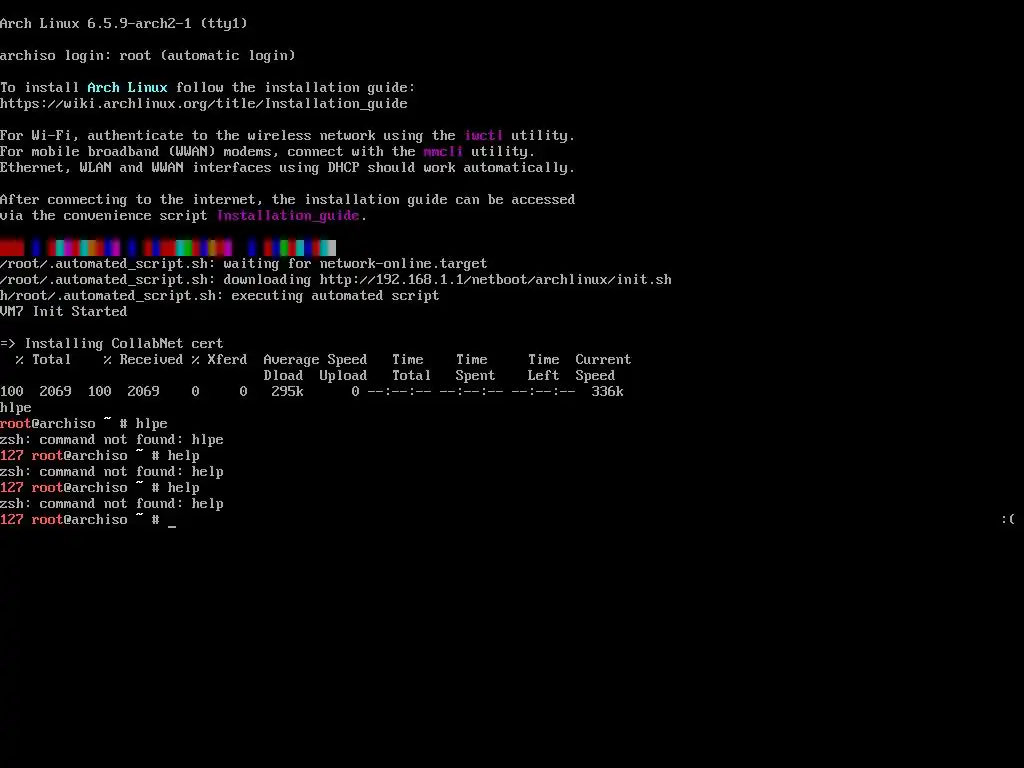This screenshot has width=1024, height=768.
Task: Click the '=> Installing CollabNet cert' line
Action: coord(112,344)
